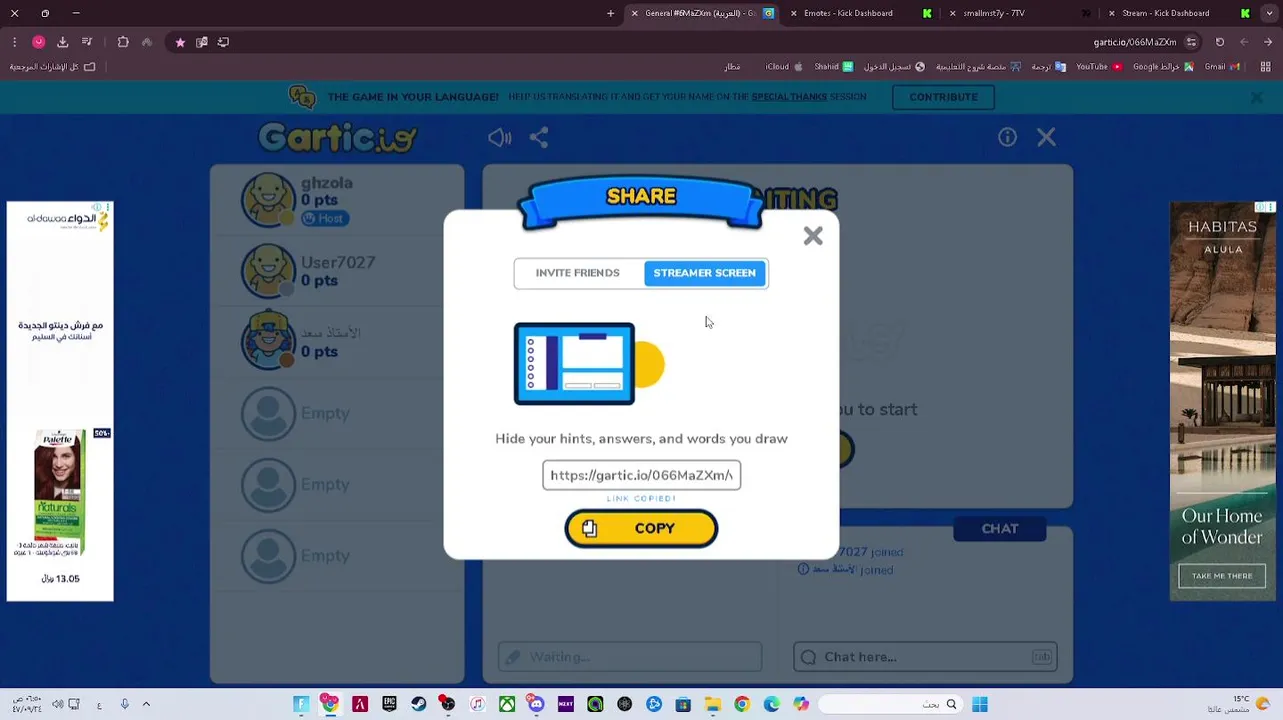Switch to Stream - Kick Dashboard tab
Screen dimensions: 1283x720
coord(1177,13)
